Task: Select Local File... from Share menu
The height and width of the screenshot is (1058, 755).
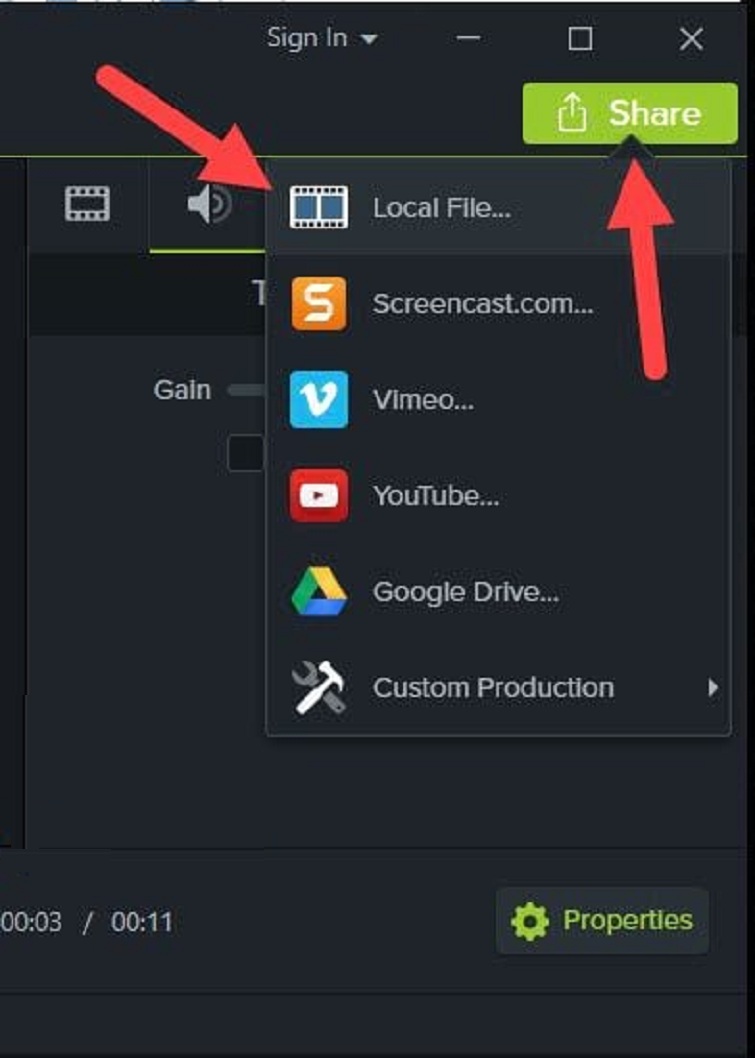Action: (498, 208)
